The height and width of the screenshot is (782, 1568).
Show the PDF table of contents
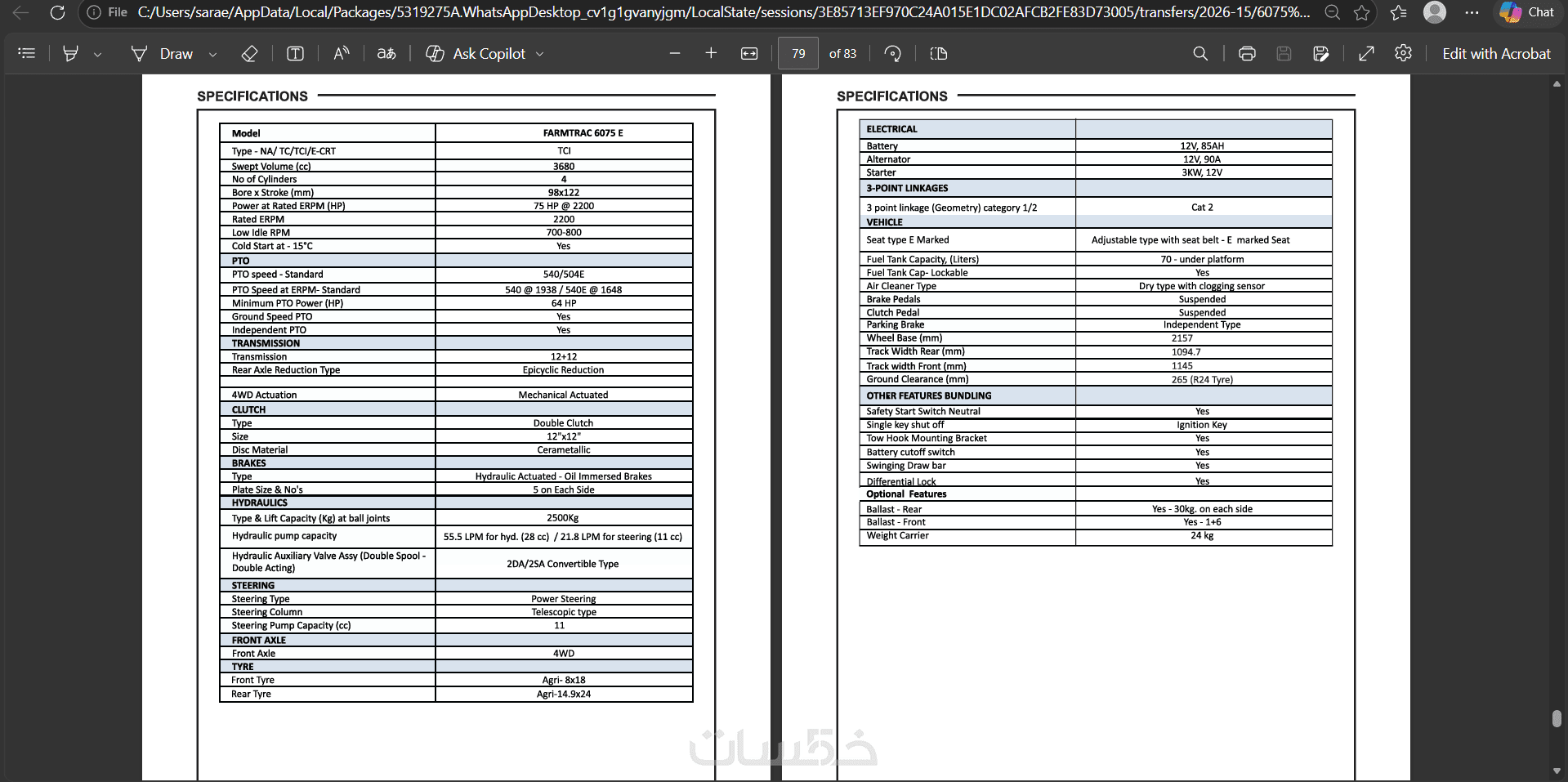(27, 53)
